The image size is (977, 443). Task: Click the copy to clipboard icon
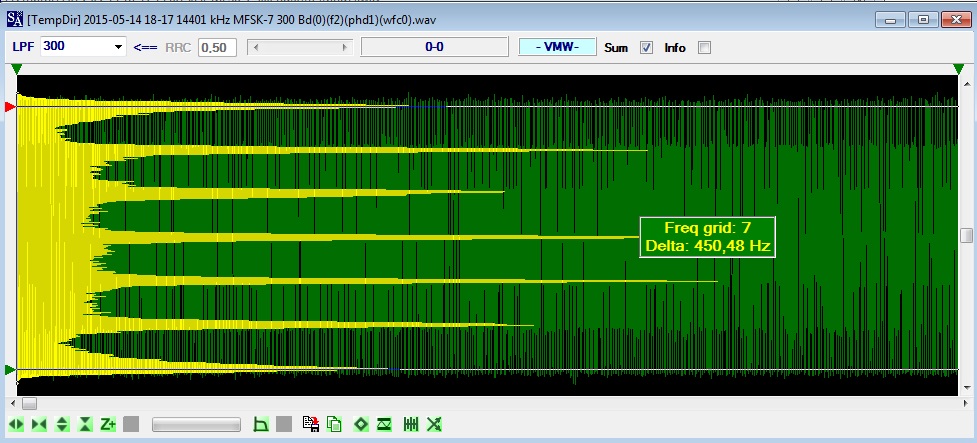pos(334,424)
